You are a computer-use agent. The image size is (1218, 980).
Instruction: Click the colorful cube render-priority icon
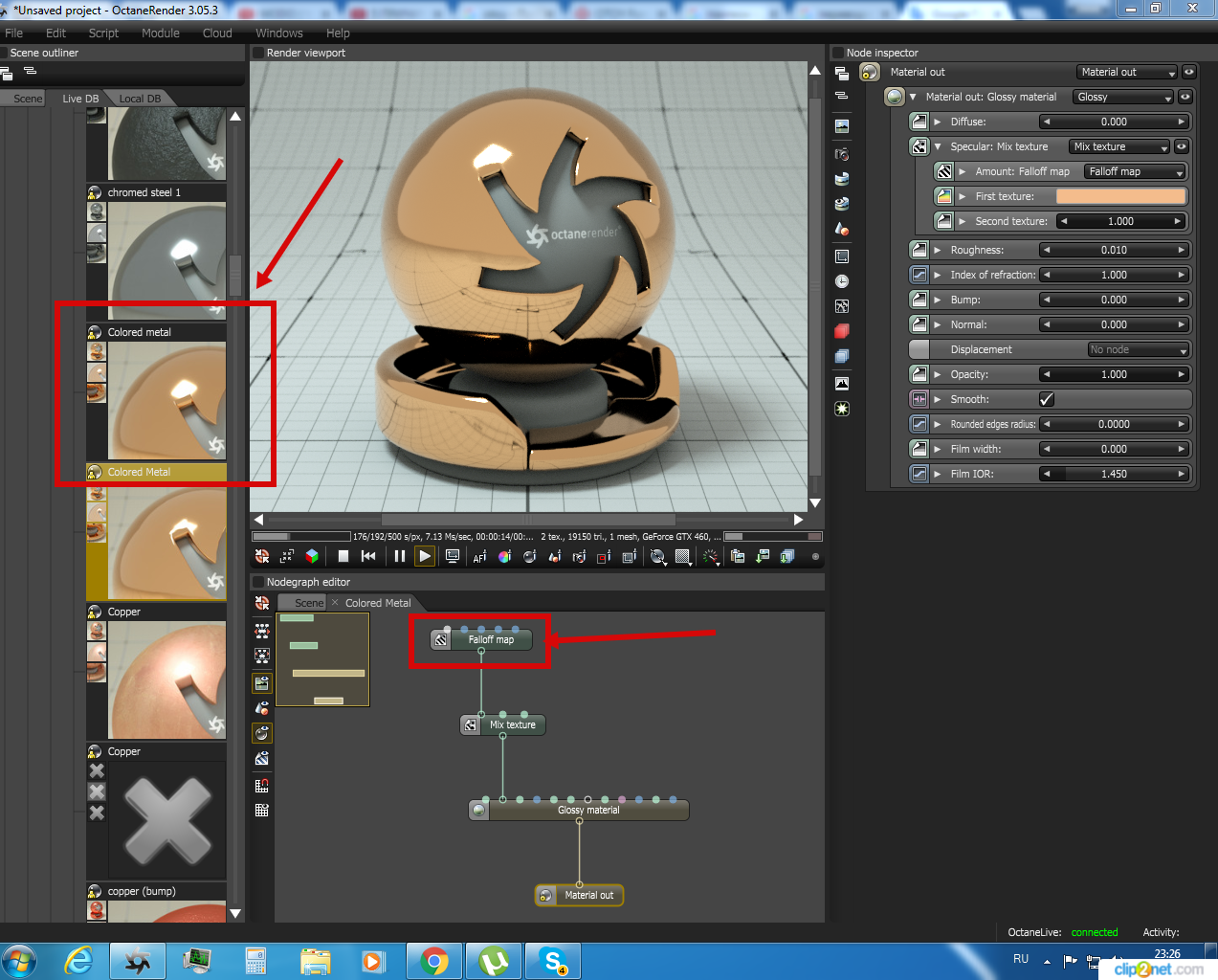coord(312,556)
